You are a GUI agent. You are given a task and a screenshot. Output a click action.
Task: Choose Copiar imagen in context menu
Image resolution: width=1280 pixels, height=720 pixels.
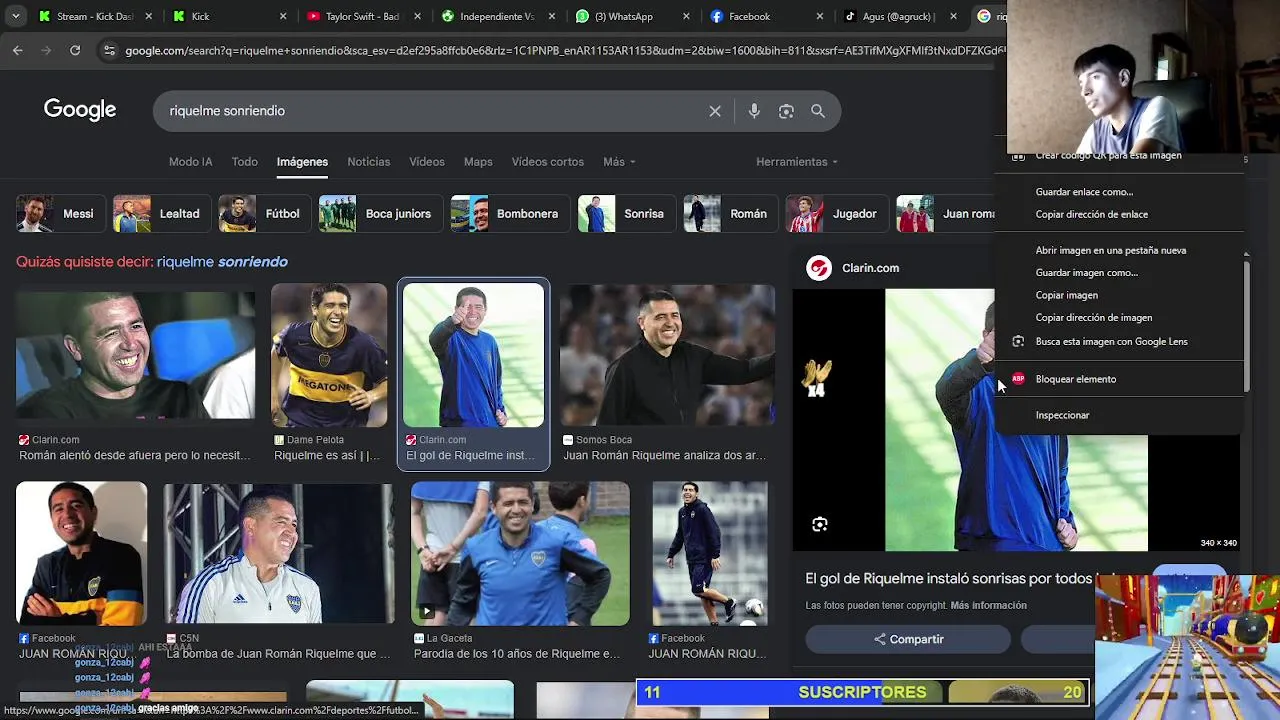[1066, 295]
